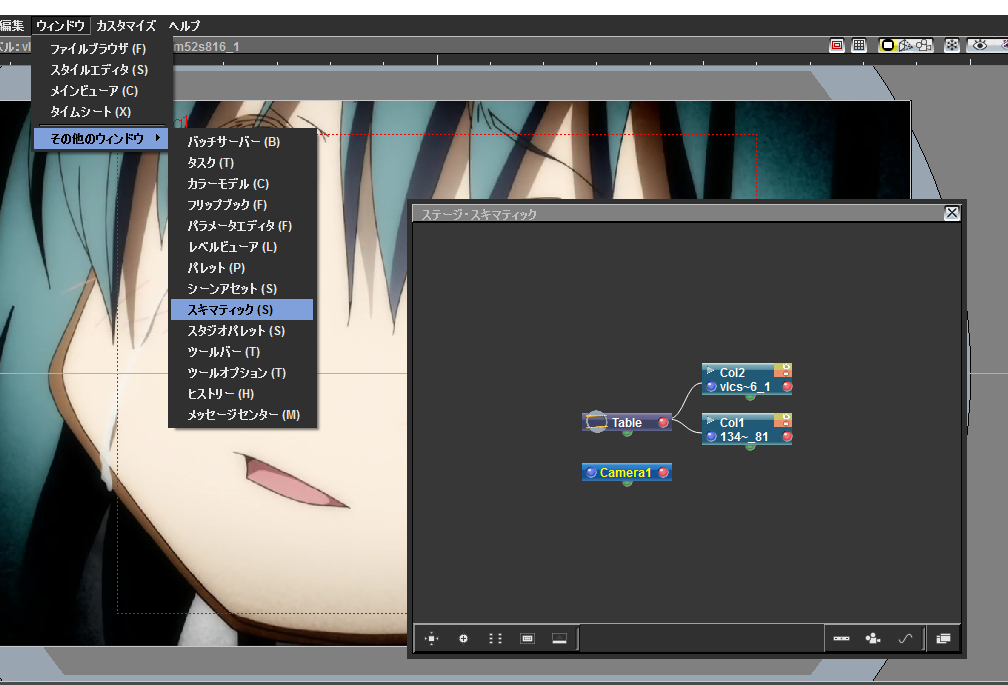Image resolution: width=1008 pixels, height=685 pixels.
Task: Toggle the field guide grid icon
Action: click(x=859, y=45)
